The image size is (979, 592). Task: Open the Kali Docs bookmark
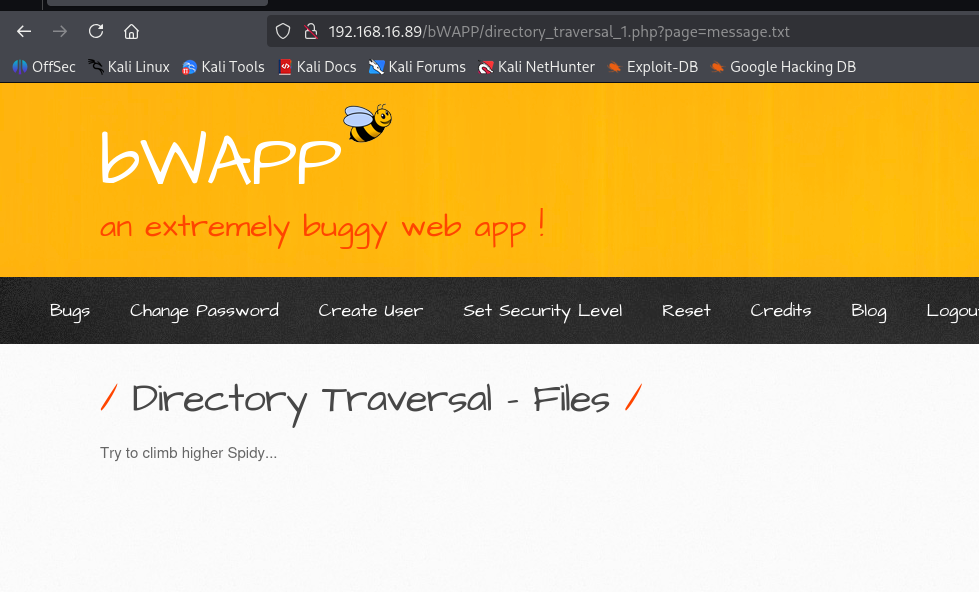pos(317,67)
